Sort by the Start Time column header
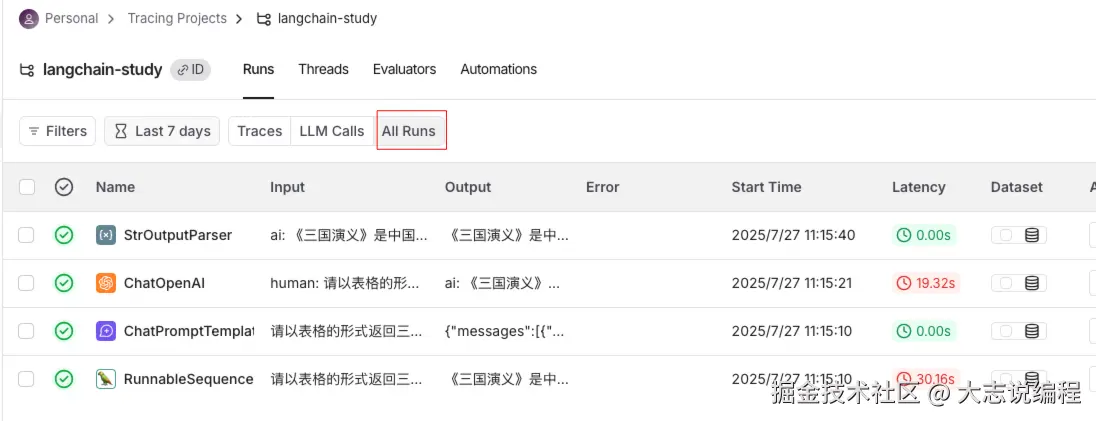 pos(766,187)
